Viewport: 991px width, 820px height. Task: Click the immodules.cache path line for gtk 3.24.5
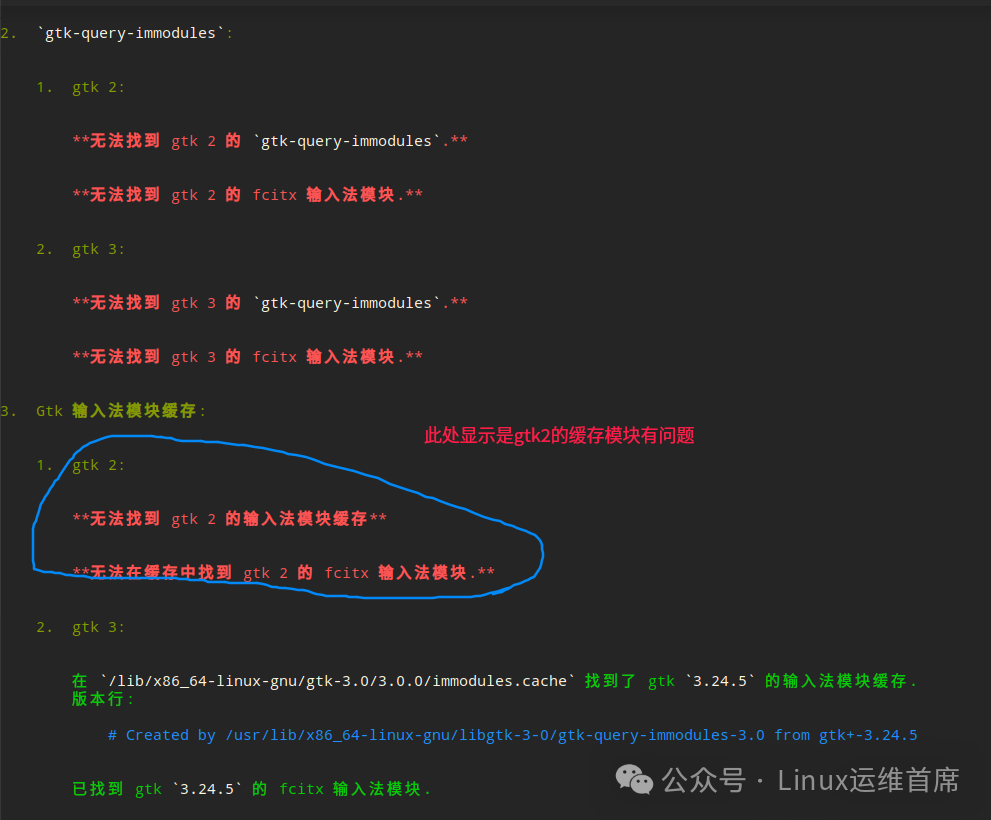[x=494, y=680]
